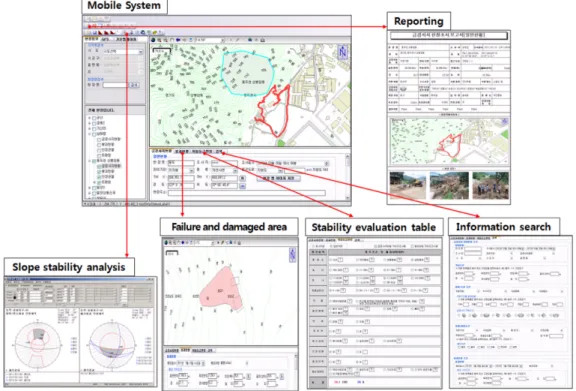
Task: Click the third site photo in Reporting
Action: (490, 186)
